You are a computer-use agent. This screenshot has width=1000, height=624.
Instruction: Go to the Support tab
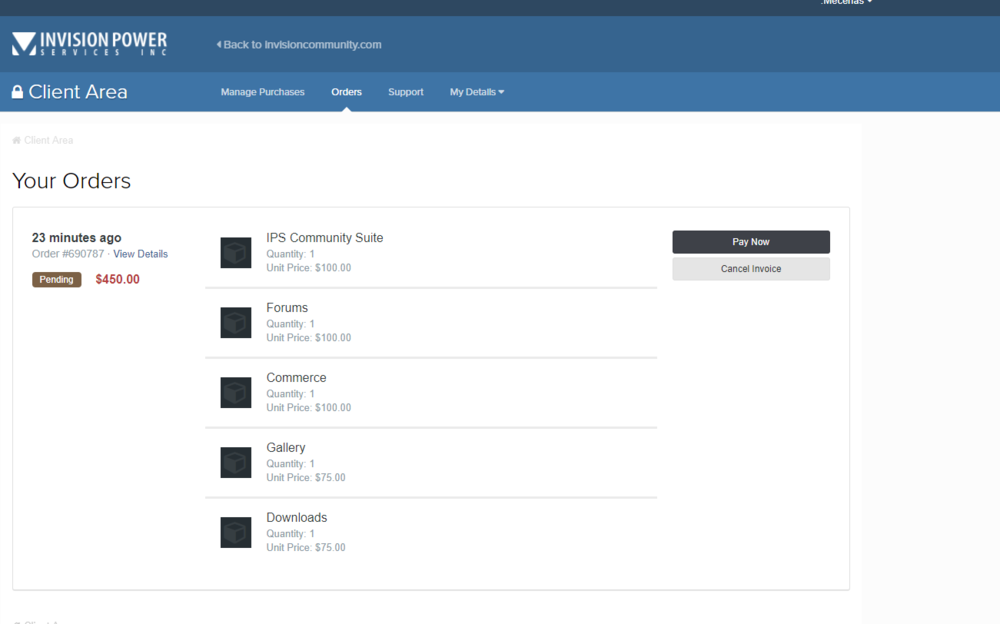click(405, 92)
